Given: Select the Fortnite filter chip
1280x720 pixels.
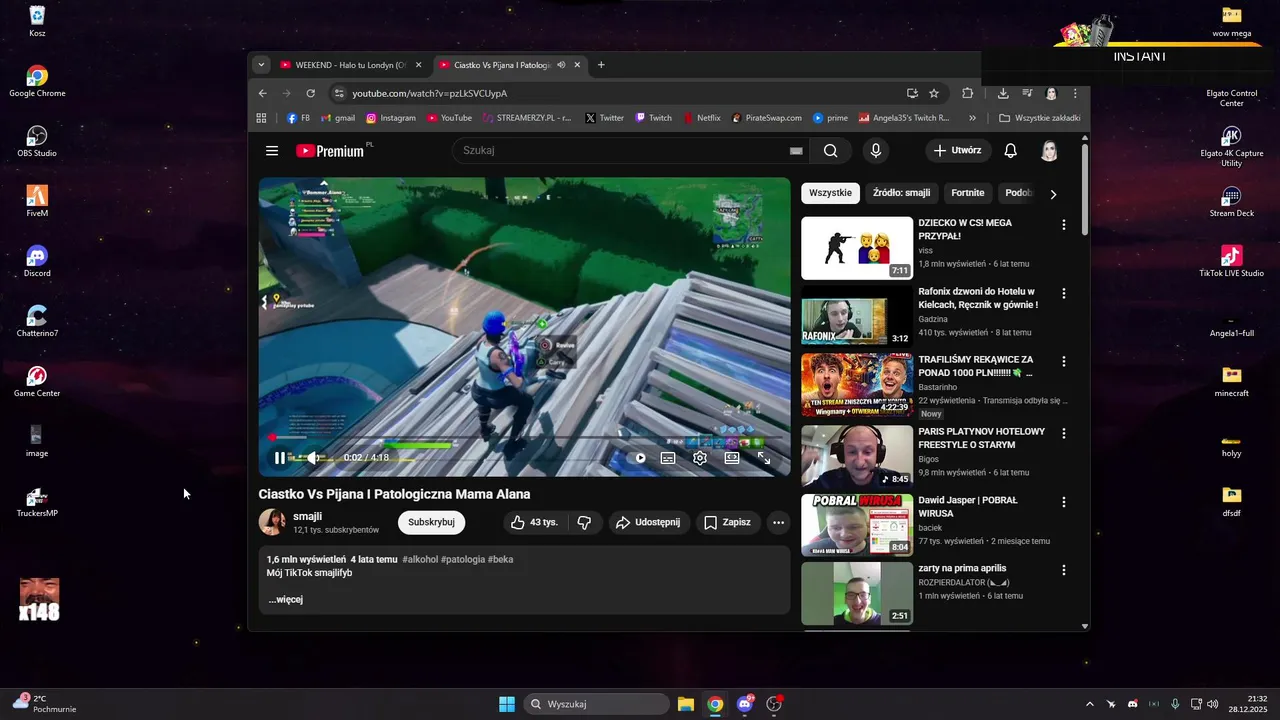Looking at the screenshot, I should click(x=968, y=193).
